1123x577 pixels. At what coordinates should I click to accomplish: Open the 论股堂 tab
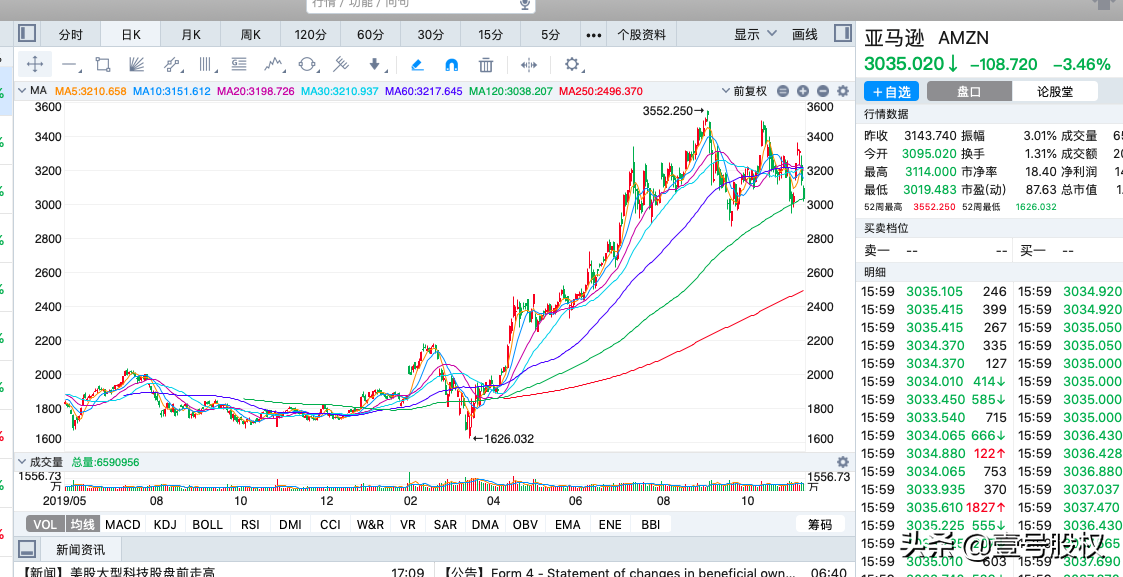[x=1054, y=91]
